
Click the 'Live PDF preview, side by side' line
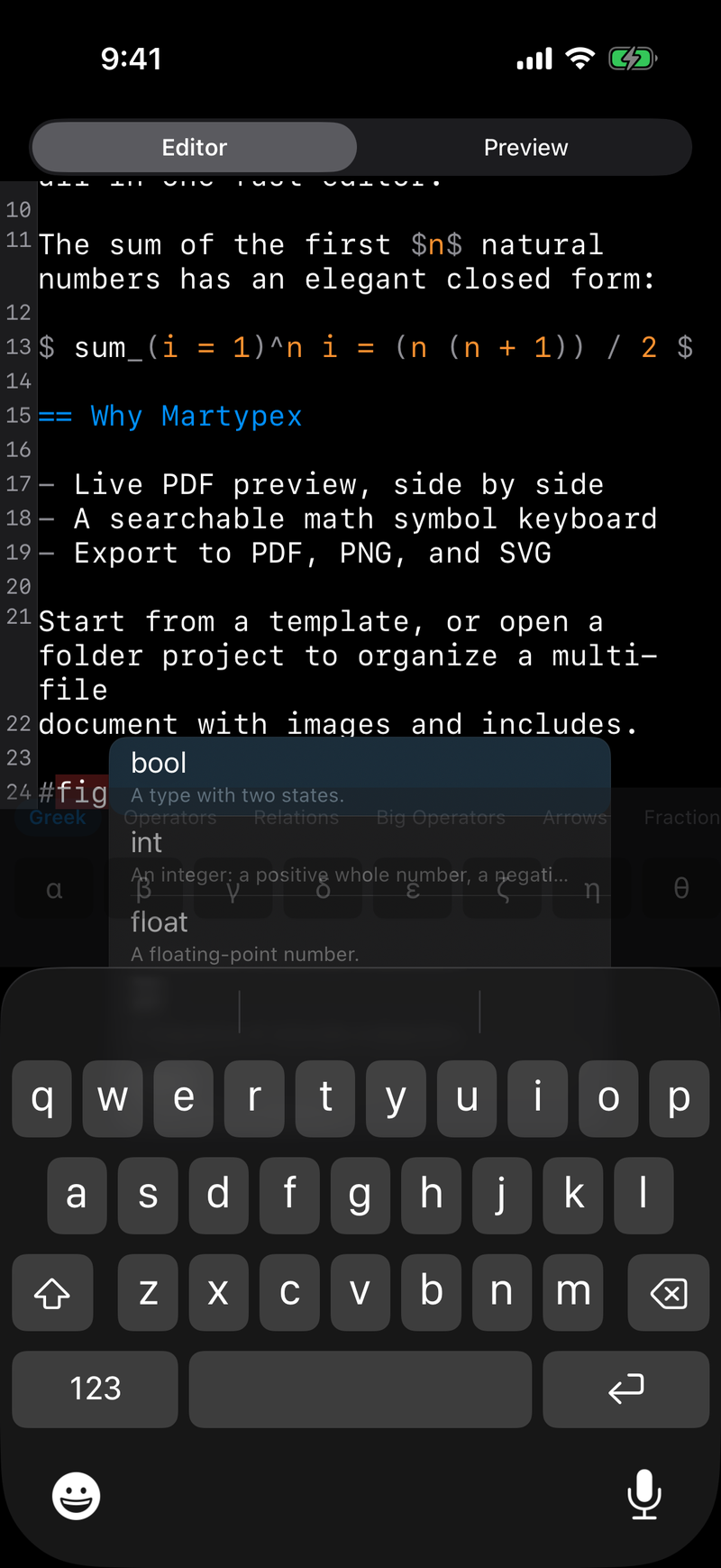321,484
